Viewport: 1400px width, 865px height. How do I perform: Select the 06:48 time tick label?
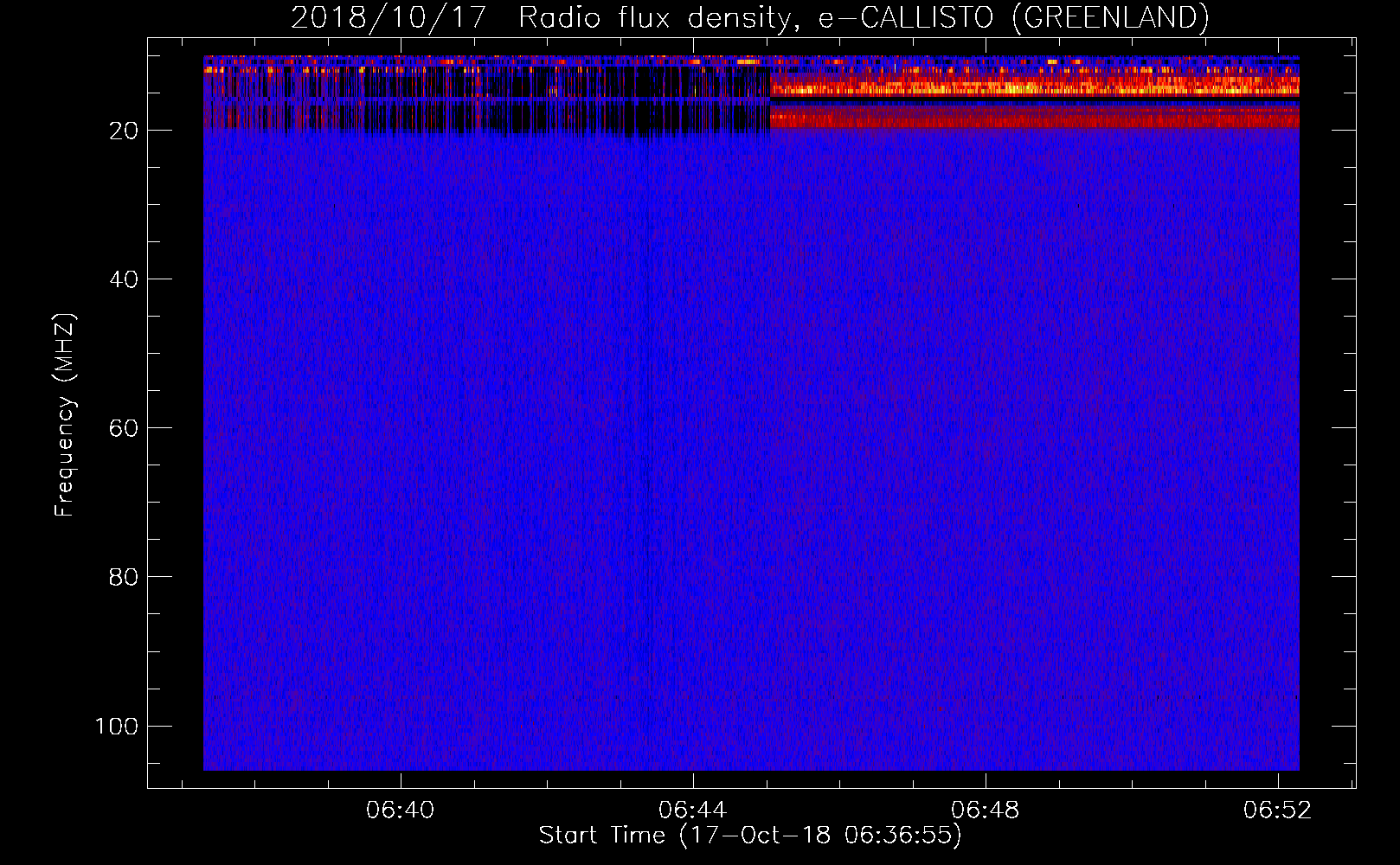tap(985, 811)
